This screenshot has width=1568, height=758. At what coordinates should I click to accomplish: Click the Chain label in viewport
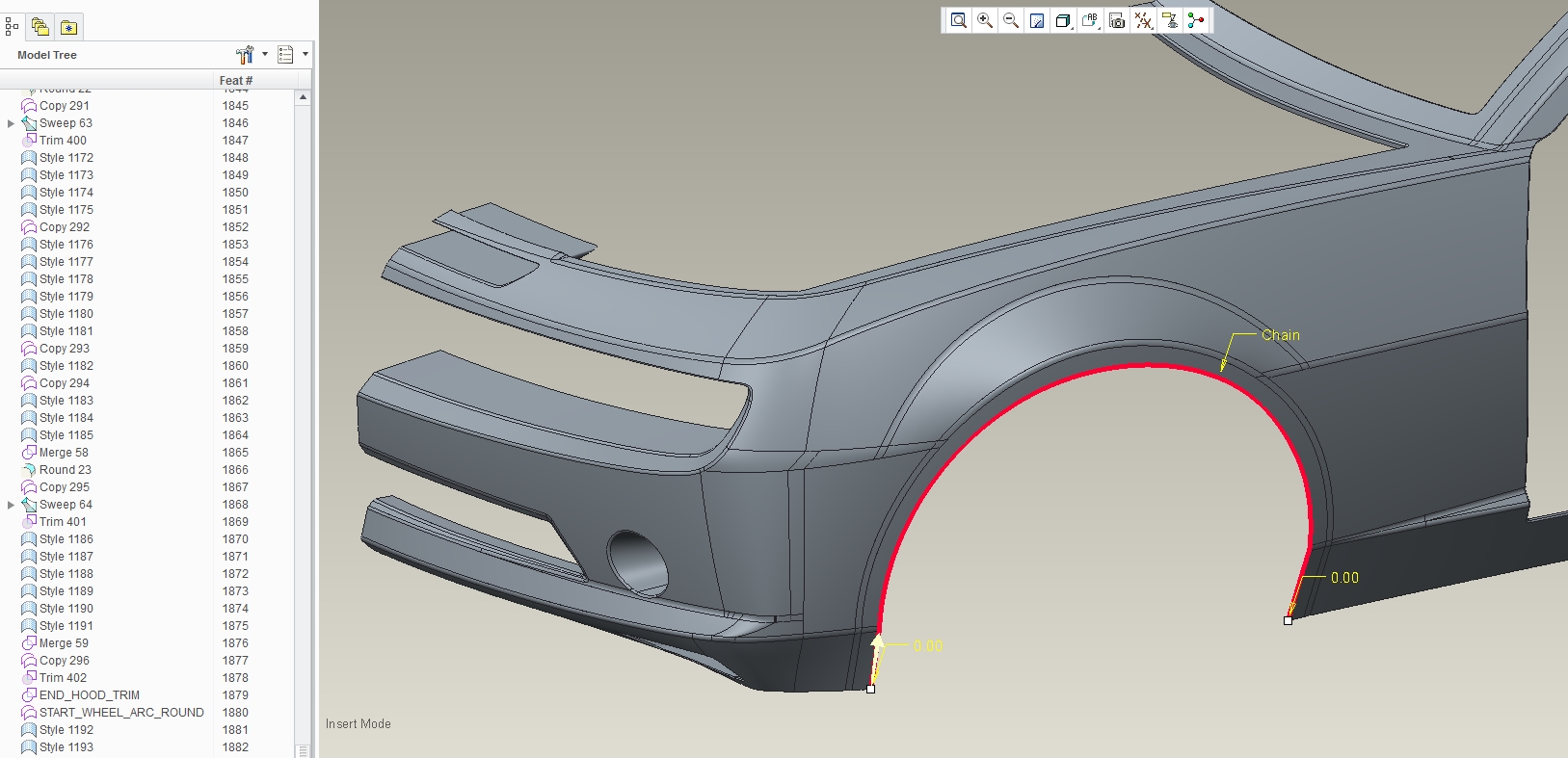(x=1281, y=335)
